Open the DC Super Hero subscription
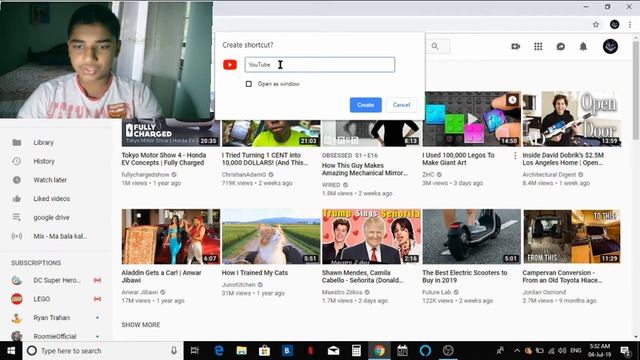The height and width of the screenshot is (360, 640). pos(56,280)
